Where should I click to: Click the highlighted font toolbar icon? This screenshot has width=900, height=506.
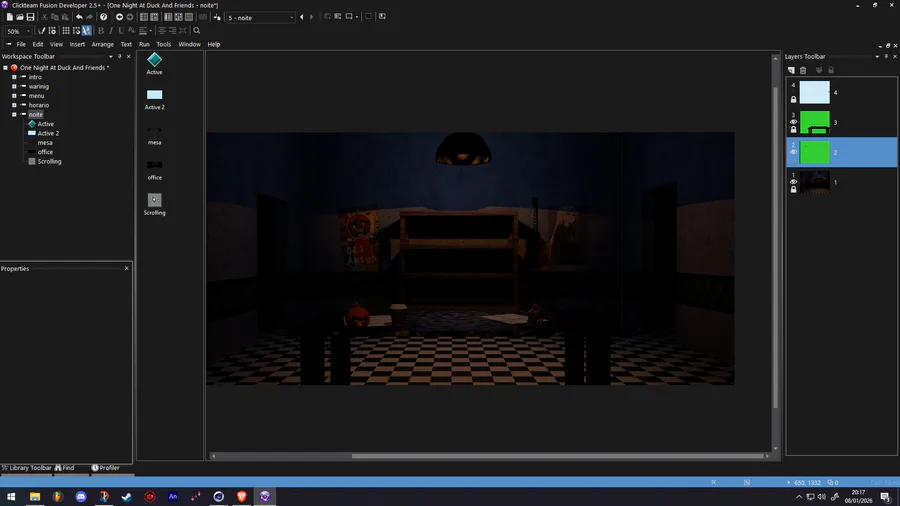click(87, 31)
